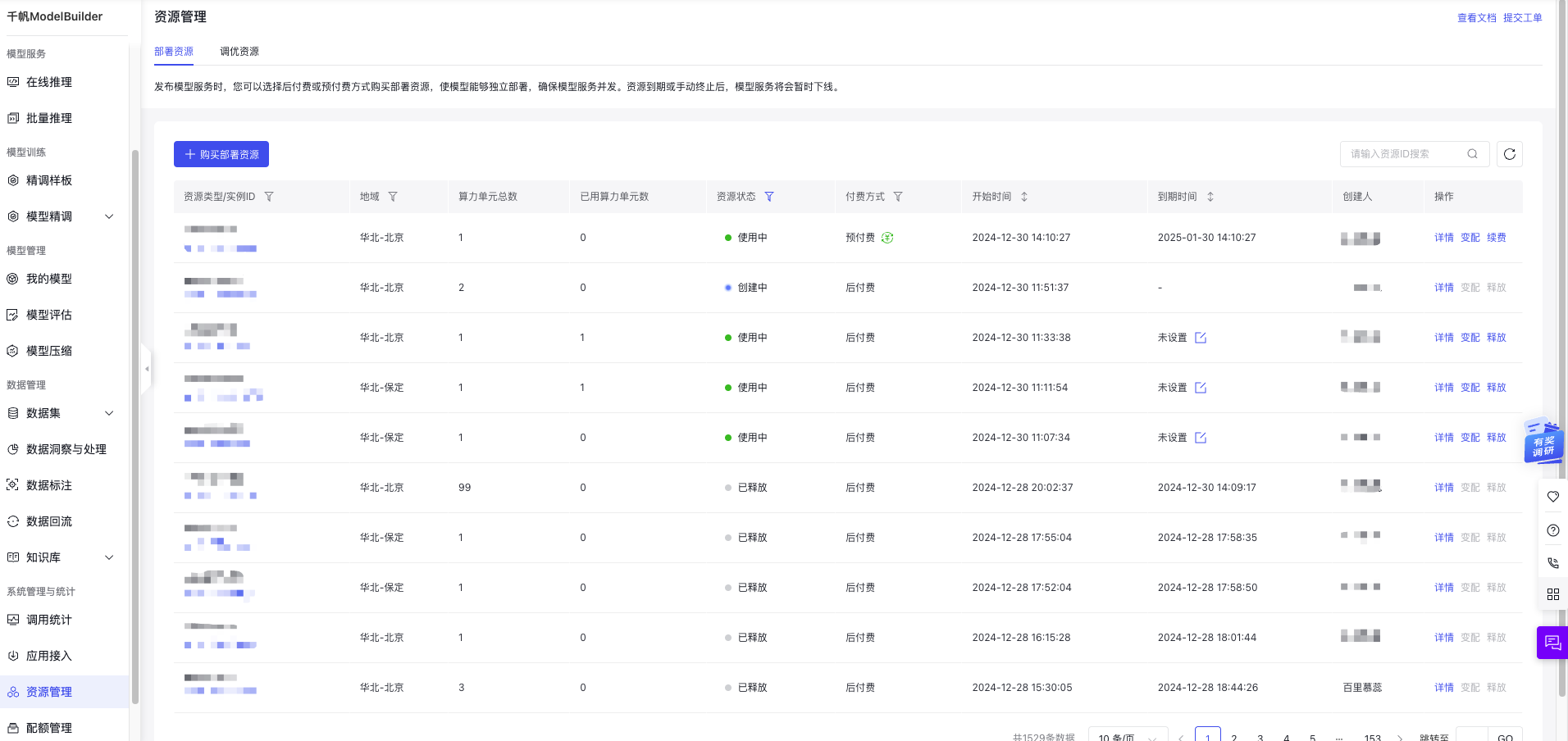The height and width of the screenshot is (741, 1568).
Task: Expand 知识库 submenu
Action: tap(109, 557)
